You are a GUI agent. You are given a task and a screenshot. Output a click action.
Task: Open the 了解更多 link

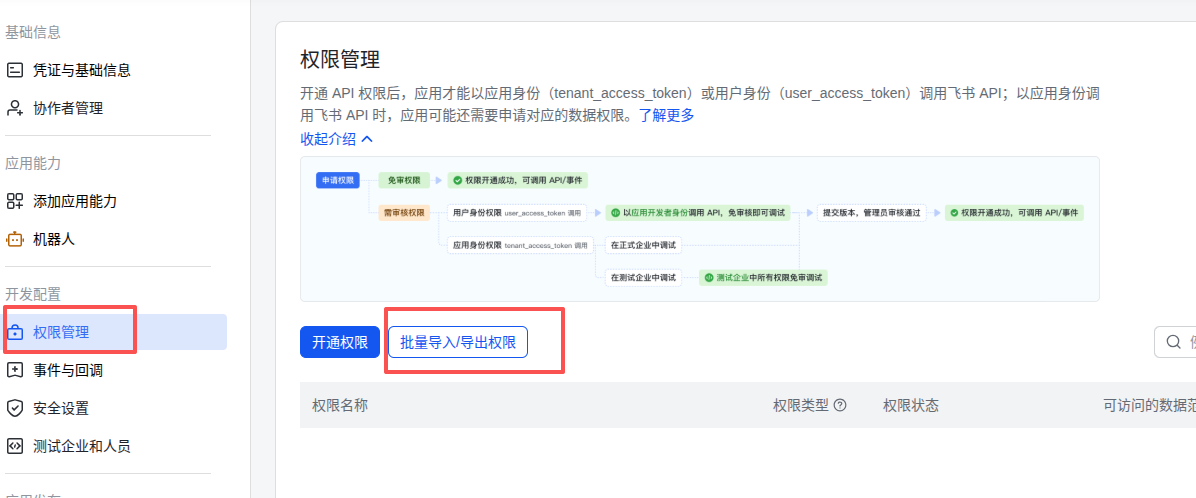(667, 116)
